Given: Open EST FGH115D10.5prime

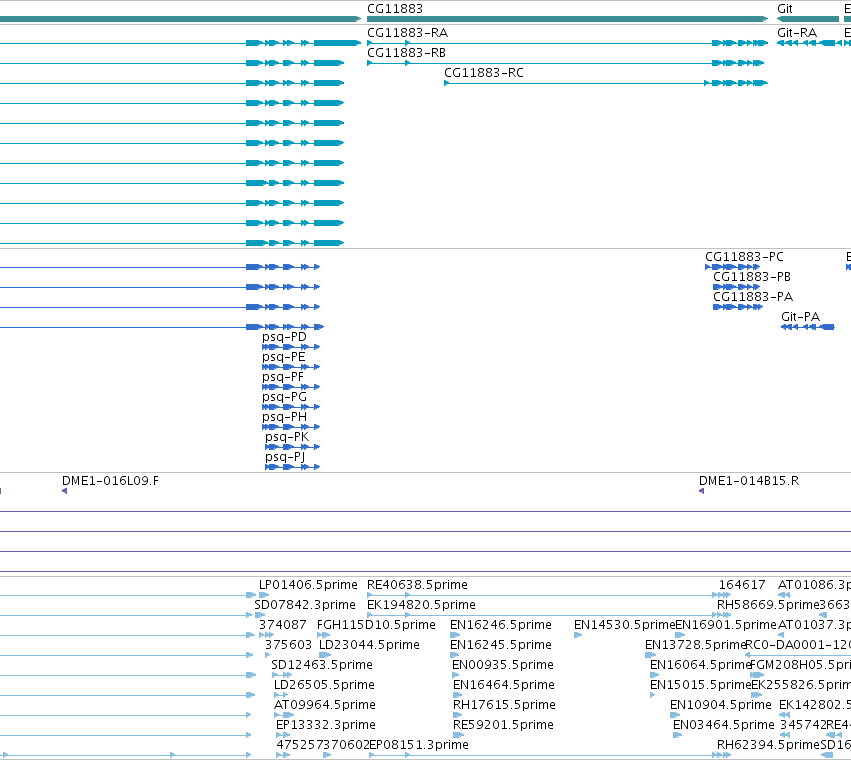Looking at the screenshot, I should 376,625.
